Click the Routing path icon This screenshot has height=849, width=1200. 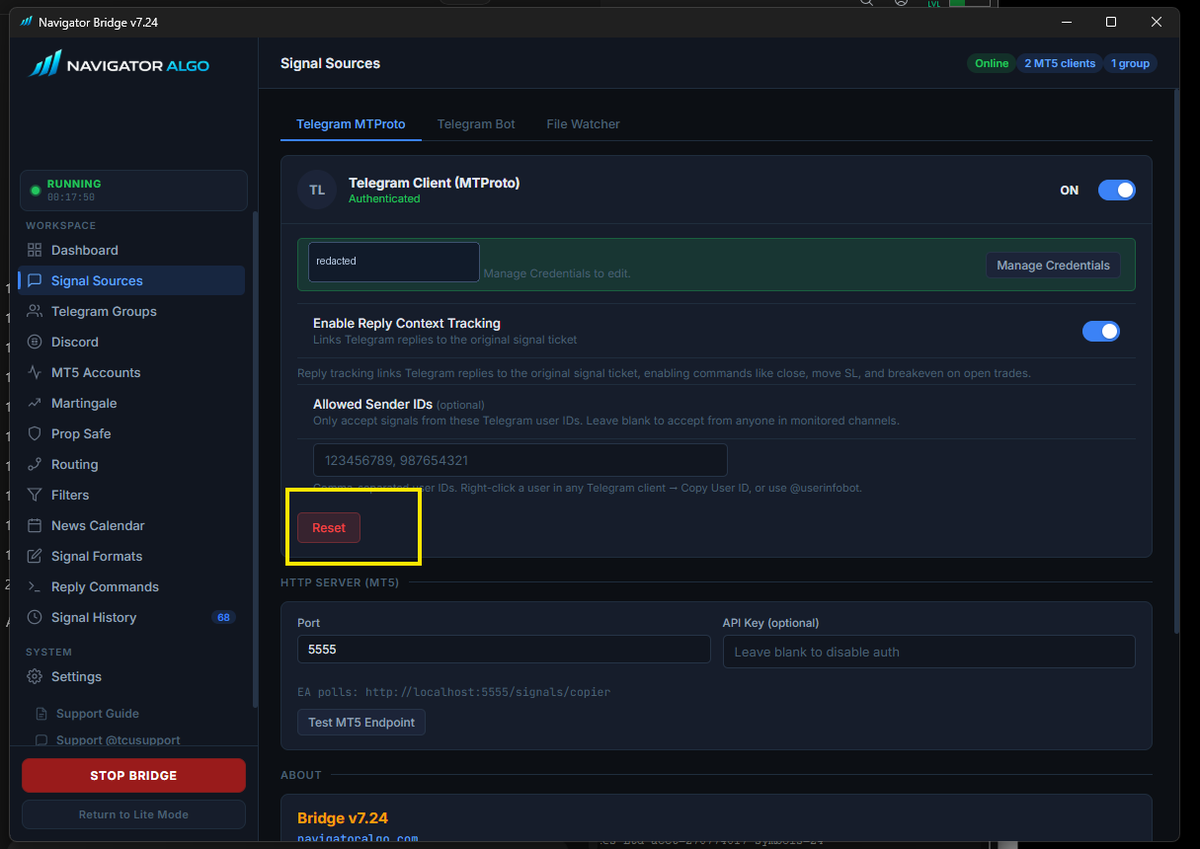35,464
